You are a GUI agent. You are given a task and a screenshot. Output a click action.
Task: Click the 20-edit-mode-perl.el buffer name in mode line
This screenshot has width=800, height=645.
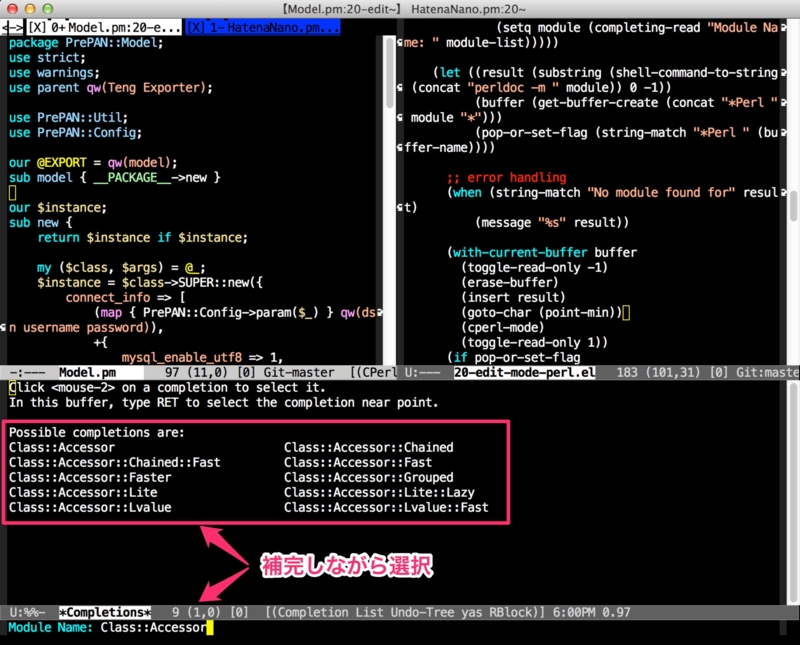(x=524, y=373)
